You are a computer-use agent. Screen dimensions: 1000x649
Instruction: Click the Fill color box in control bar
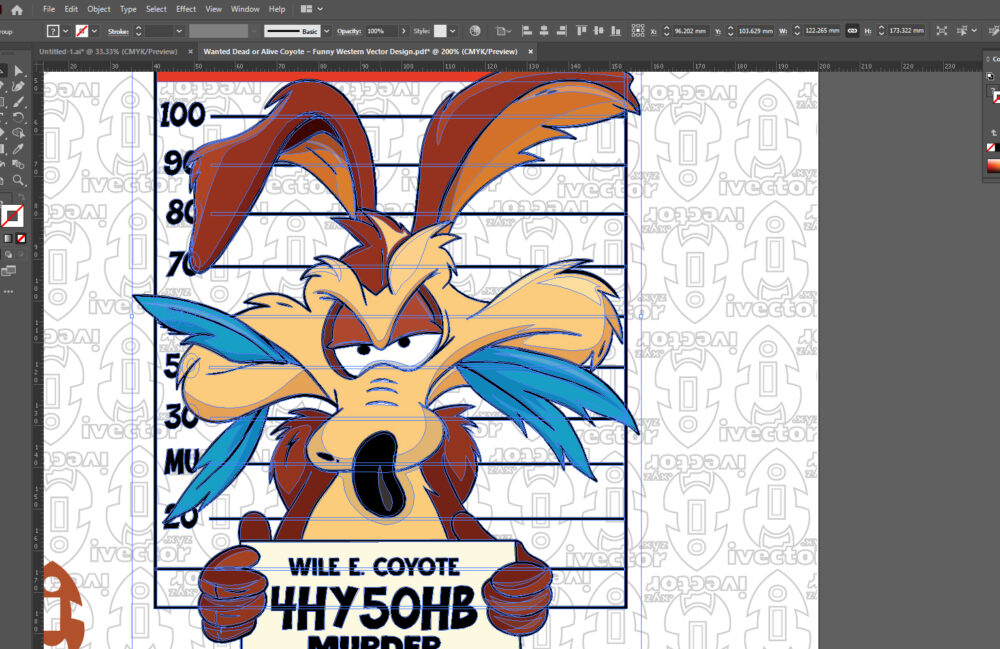pos(53,31)
